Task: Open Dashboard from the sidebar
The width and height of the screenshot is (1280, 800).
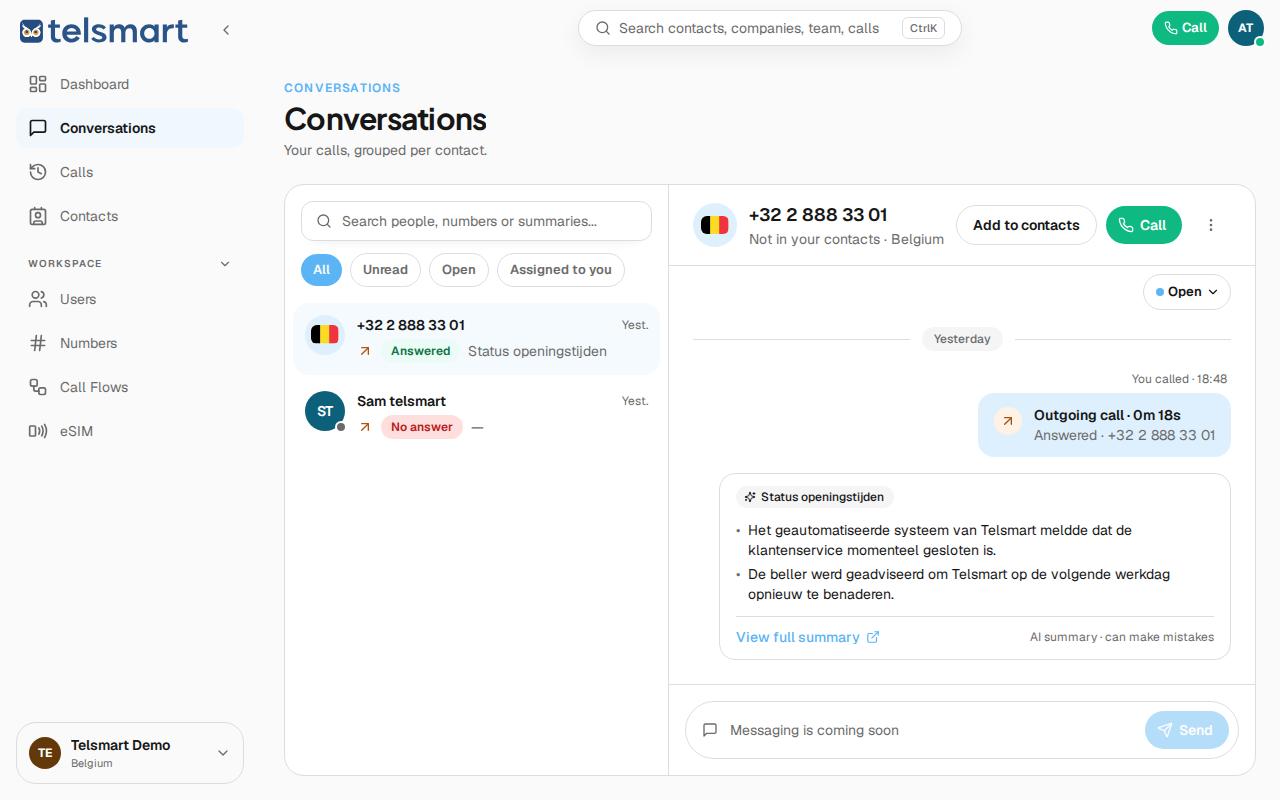Action: point(130,84)
